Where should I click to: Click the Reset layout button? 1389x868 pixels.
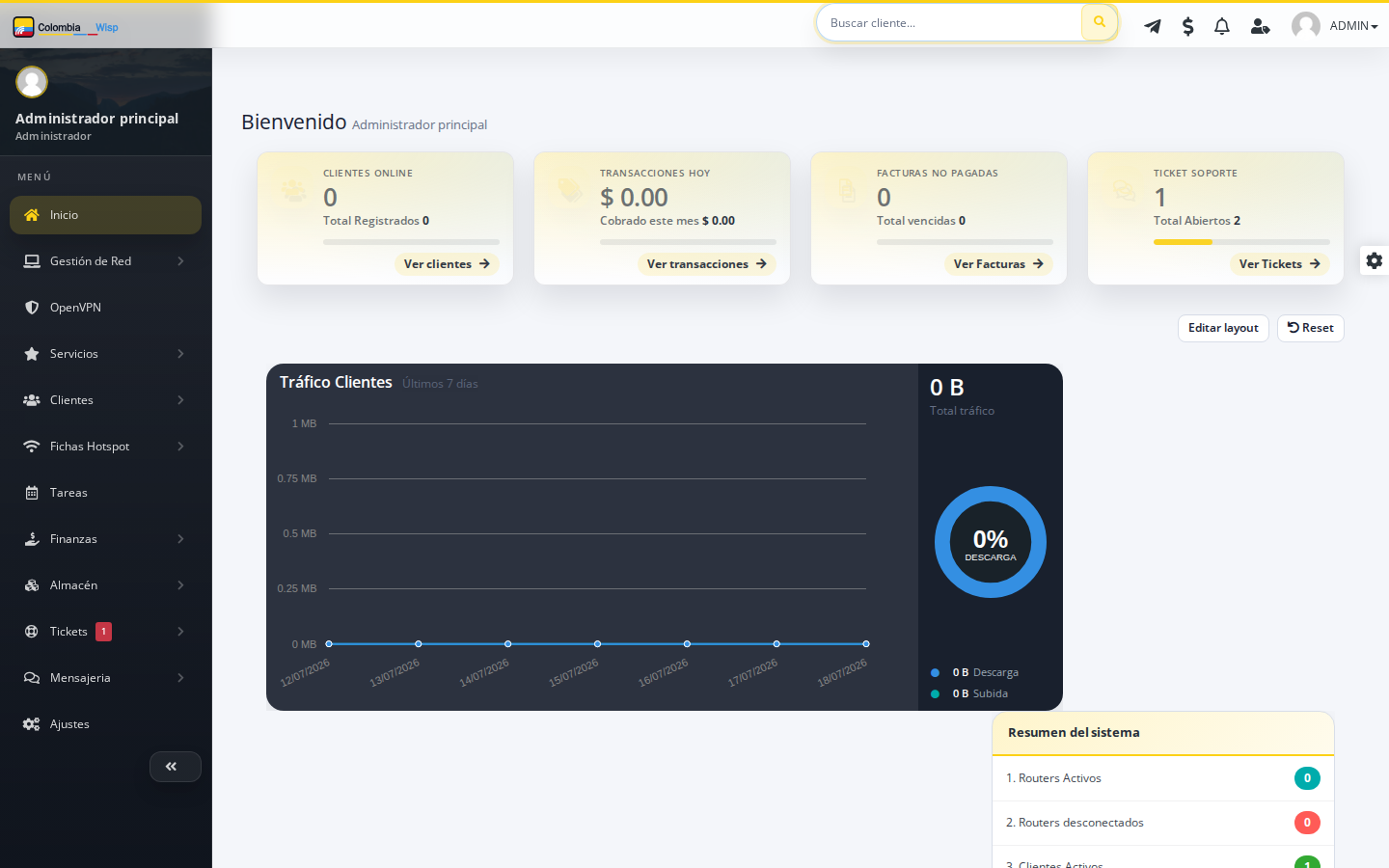(1310, 328)
